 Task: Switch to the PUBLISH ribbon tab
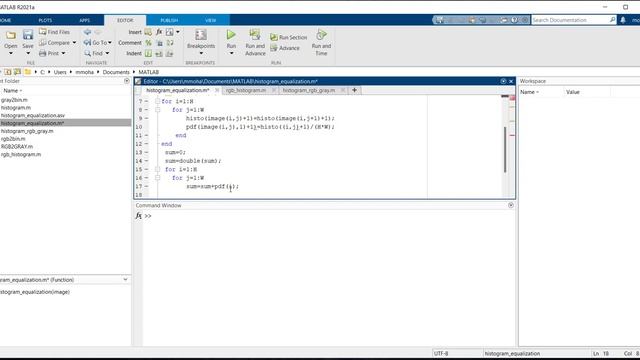(x=169, y=20)
